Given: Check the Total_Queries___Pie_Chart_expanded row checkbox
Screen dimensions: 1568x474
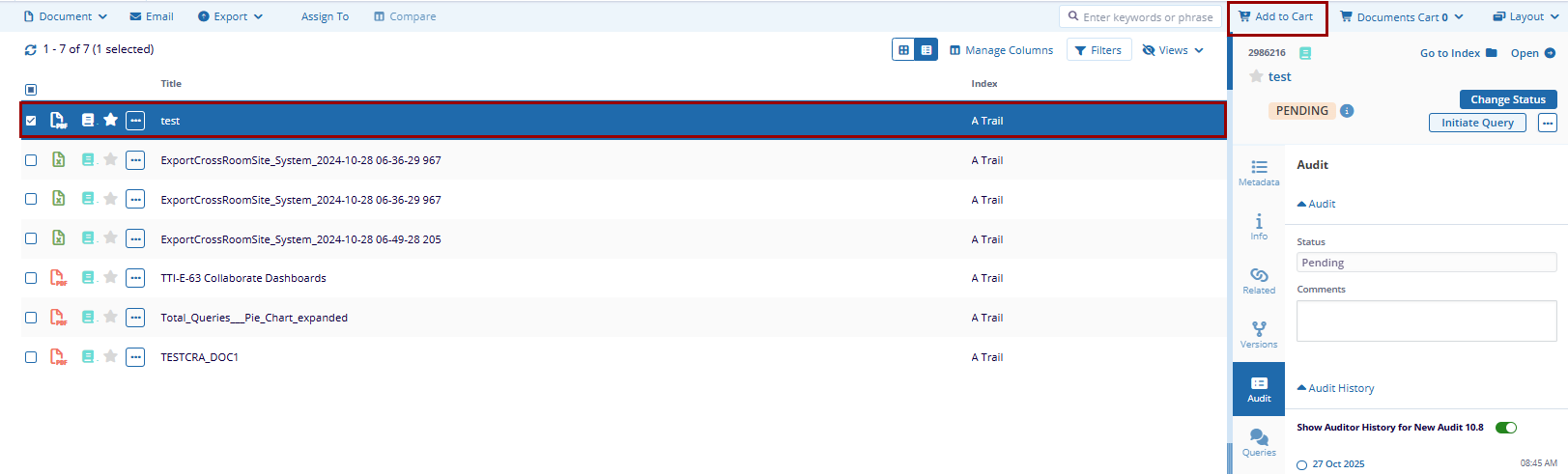Looking at the screenshot, I should [x=31, y=318].
